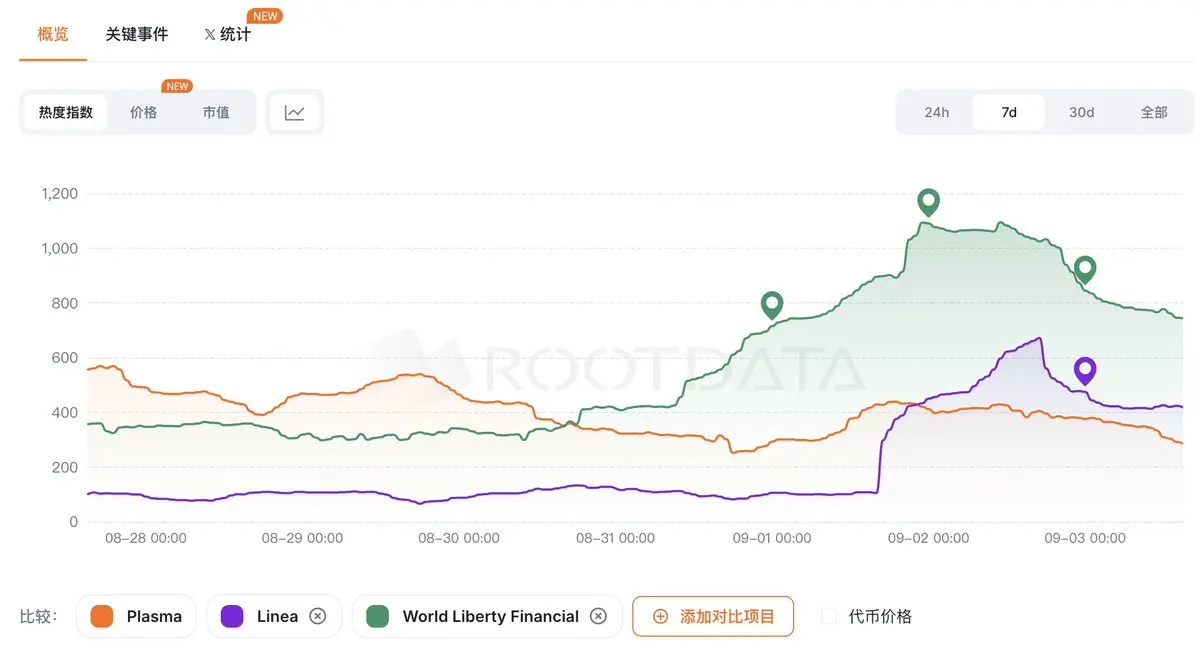The image size is (1200, 661).
Task: Open the X 统计 tab
Action: tap(227, 34)
